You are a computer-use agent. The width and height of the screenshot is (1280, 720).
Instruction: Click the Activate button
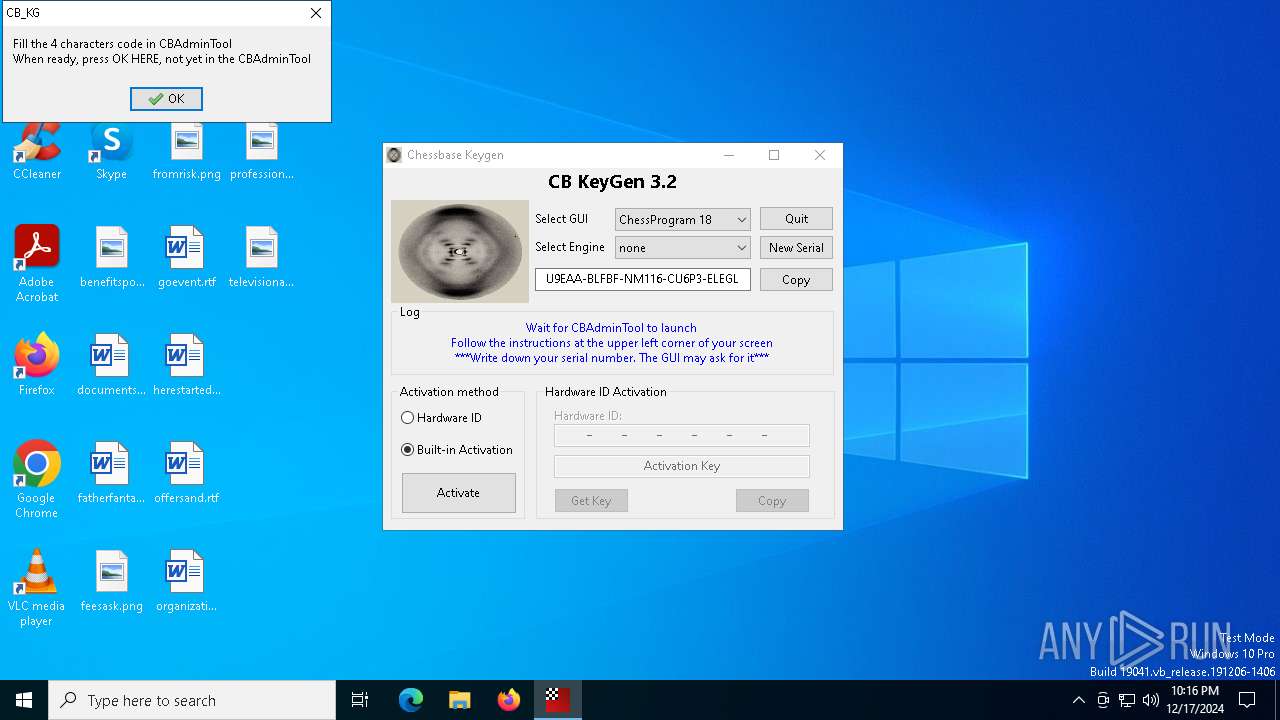point(458,493)
